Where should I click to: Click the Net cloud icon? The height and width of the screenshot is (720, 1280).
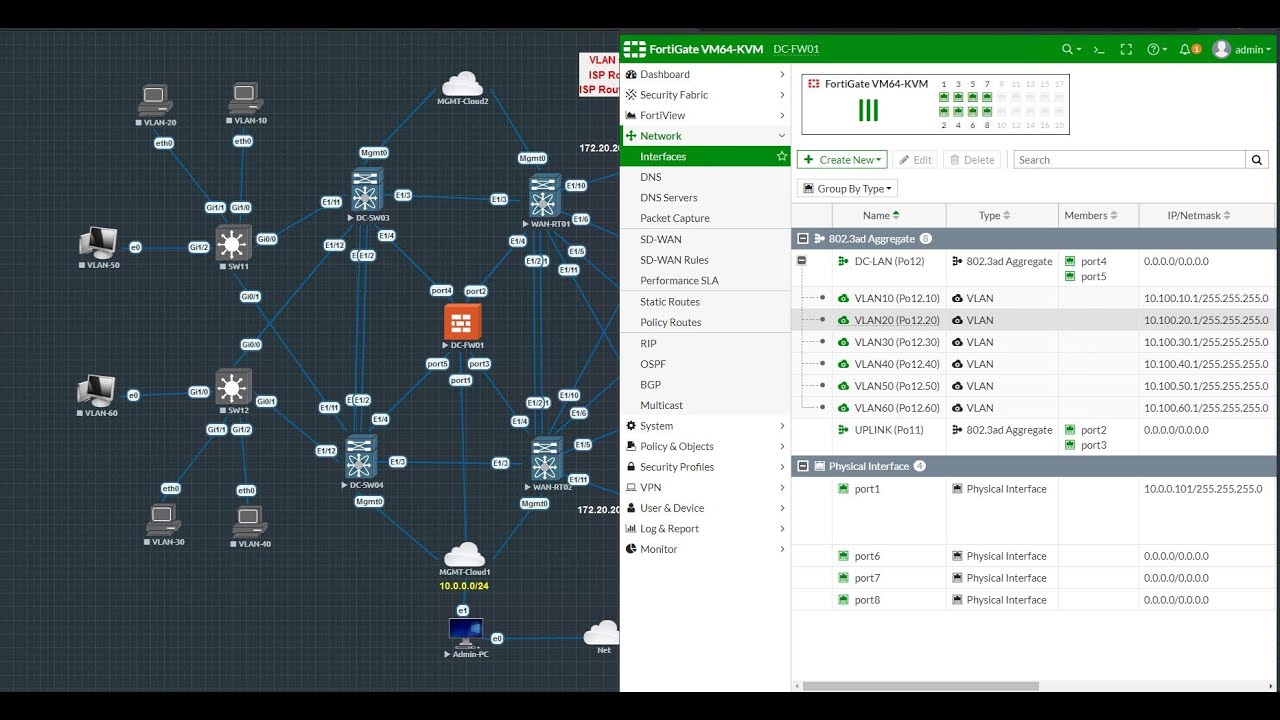coord(602,632)
